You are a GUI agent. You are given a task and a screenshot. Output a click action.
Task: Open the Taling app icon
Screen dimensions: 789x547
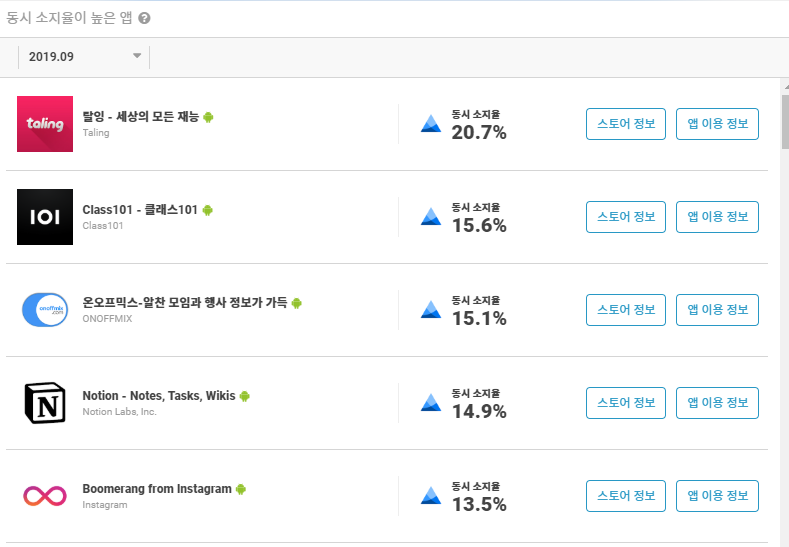pyautogui.click(x=45, y=124)
